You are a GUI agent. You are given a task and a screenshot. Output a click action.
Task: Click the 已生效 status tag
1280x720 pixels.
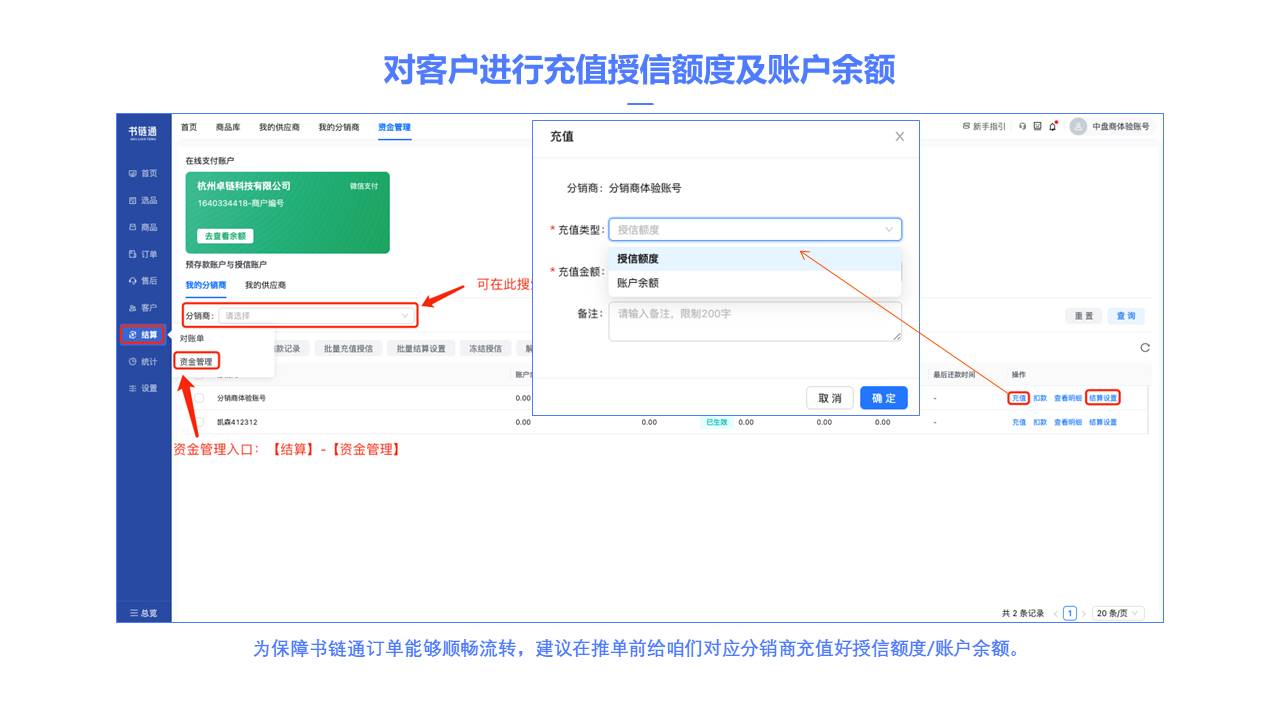(x=716, y=422)
